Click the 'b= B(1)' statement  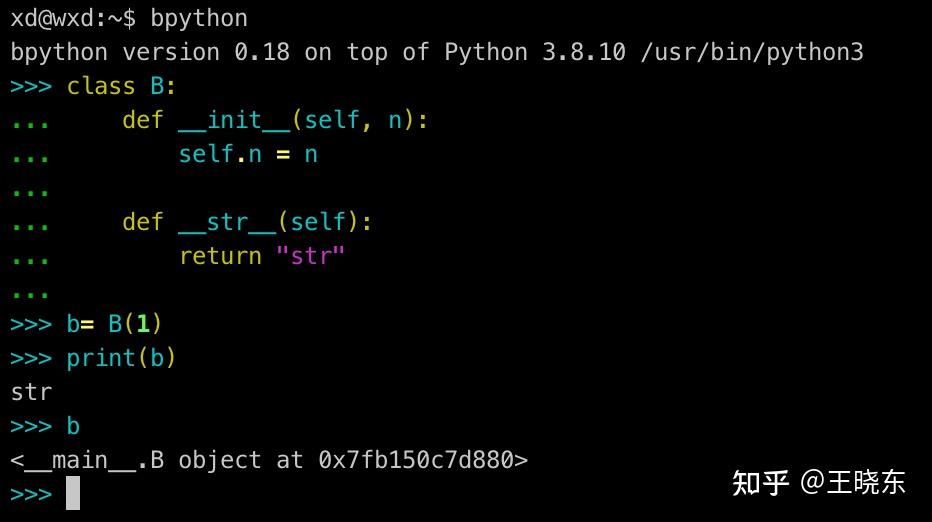click(x=114, y=324)
